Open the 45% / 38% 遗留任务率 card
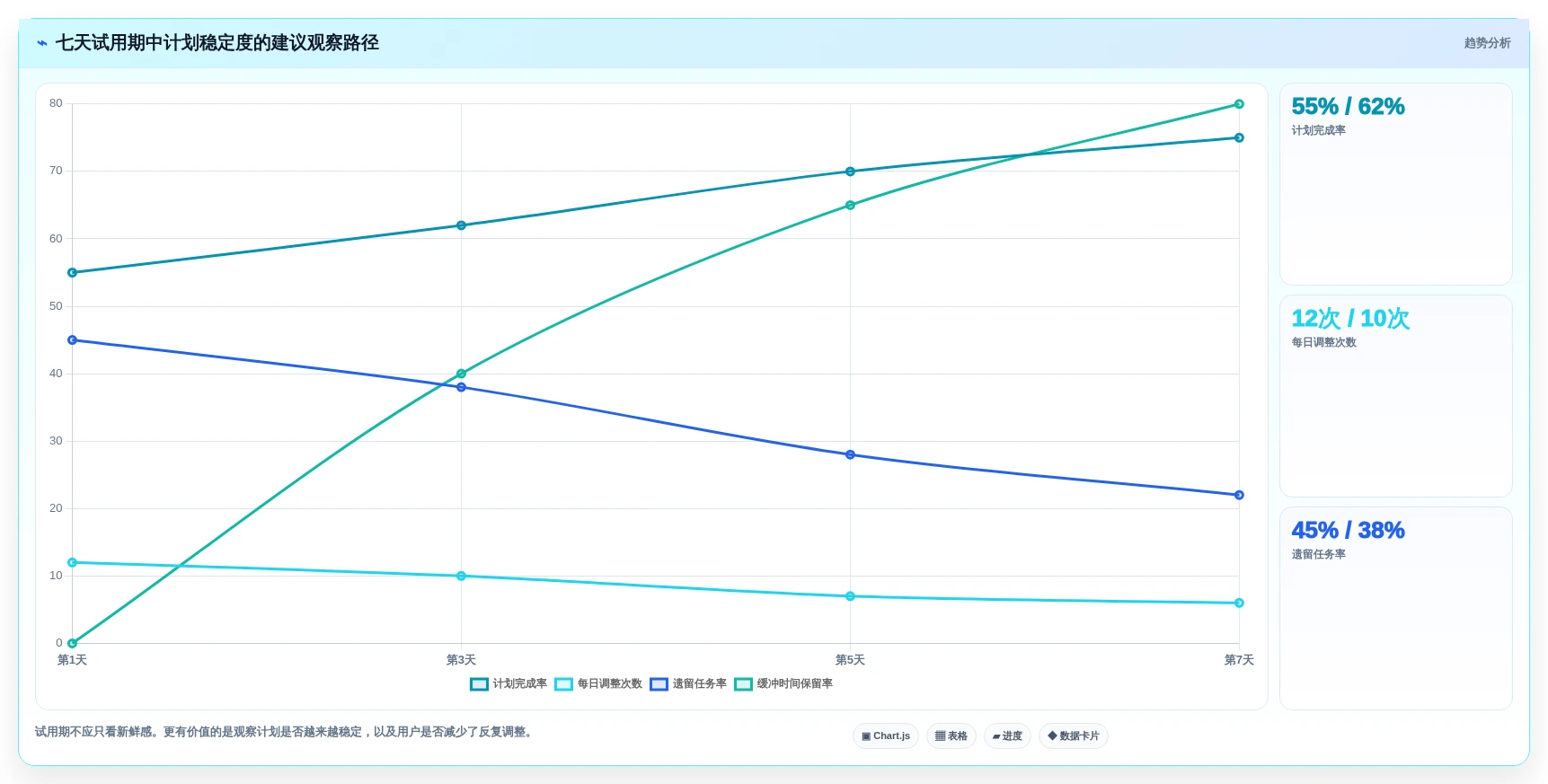This screenshot has height=784, width=1548. 1395,608
